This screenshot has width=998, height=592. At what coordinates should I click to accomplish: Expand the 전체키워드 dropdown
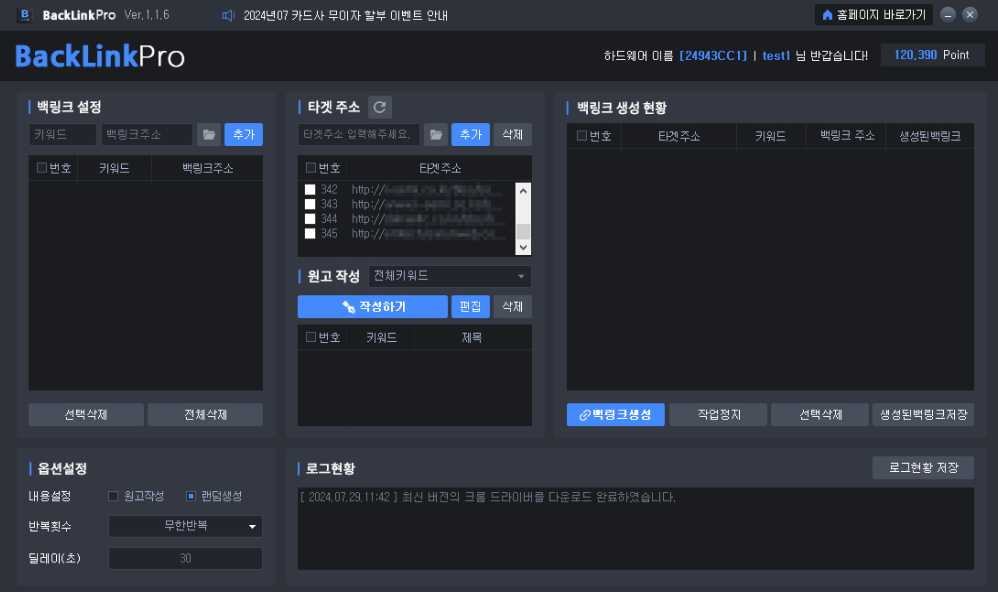point(449,276)
